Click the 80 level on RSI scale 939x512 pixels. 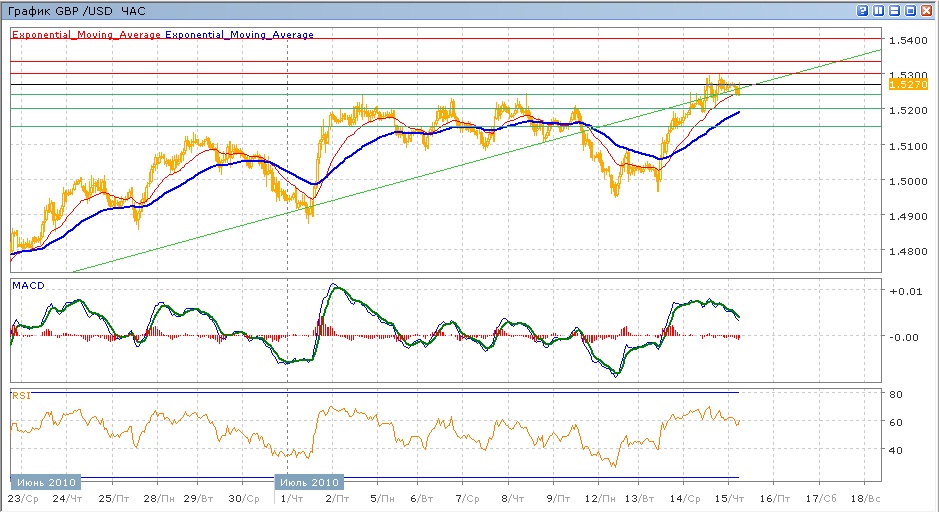tap(897, 394)
